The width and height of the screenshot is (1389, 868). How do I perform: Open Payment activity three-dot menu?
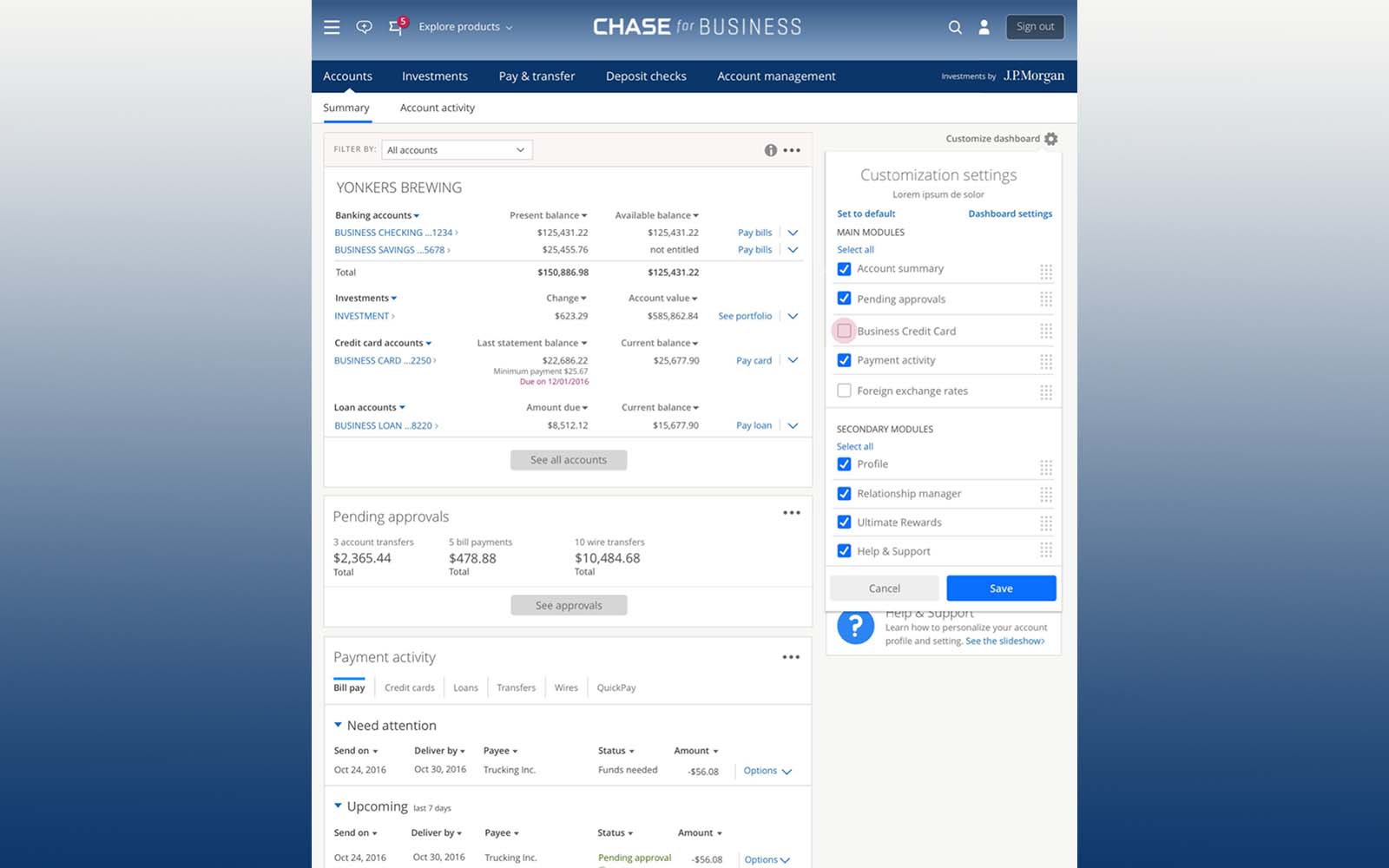(x=791, y=657)
